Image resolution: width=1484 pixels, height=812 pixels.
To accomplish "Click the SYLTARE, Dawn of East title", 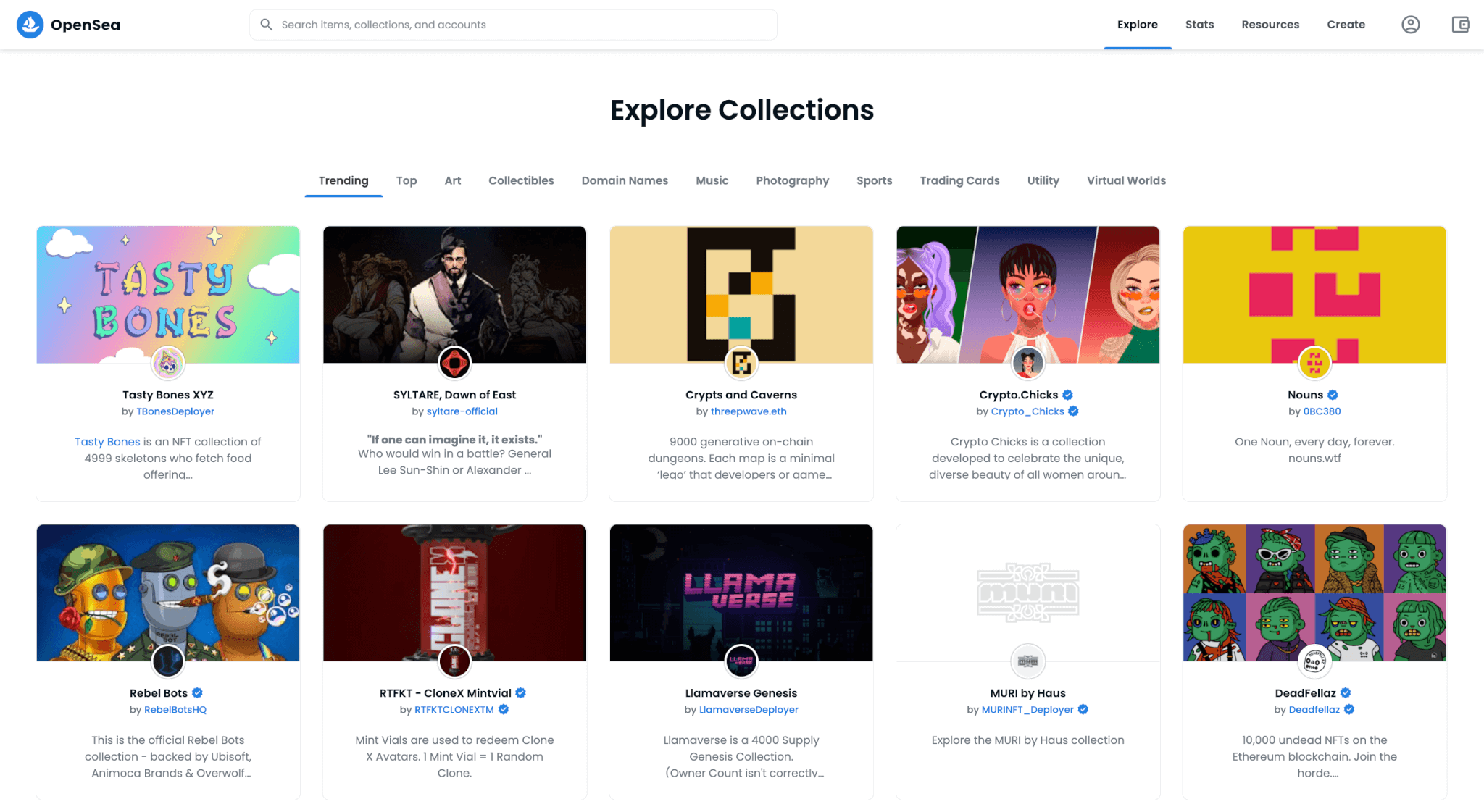I will click(454, 395).
